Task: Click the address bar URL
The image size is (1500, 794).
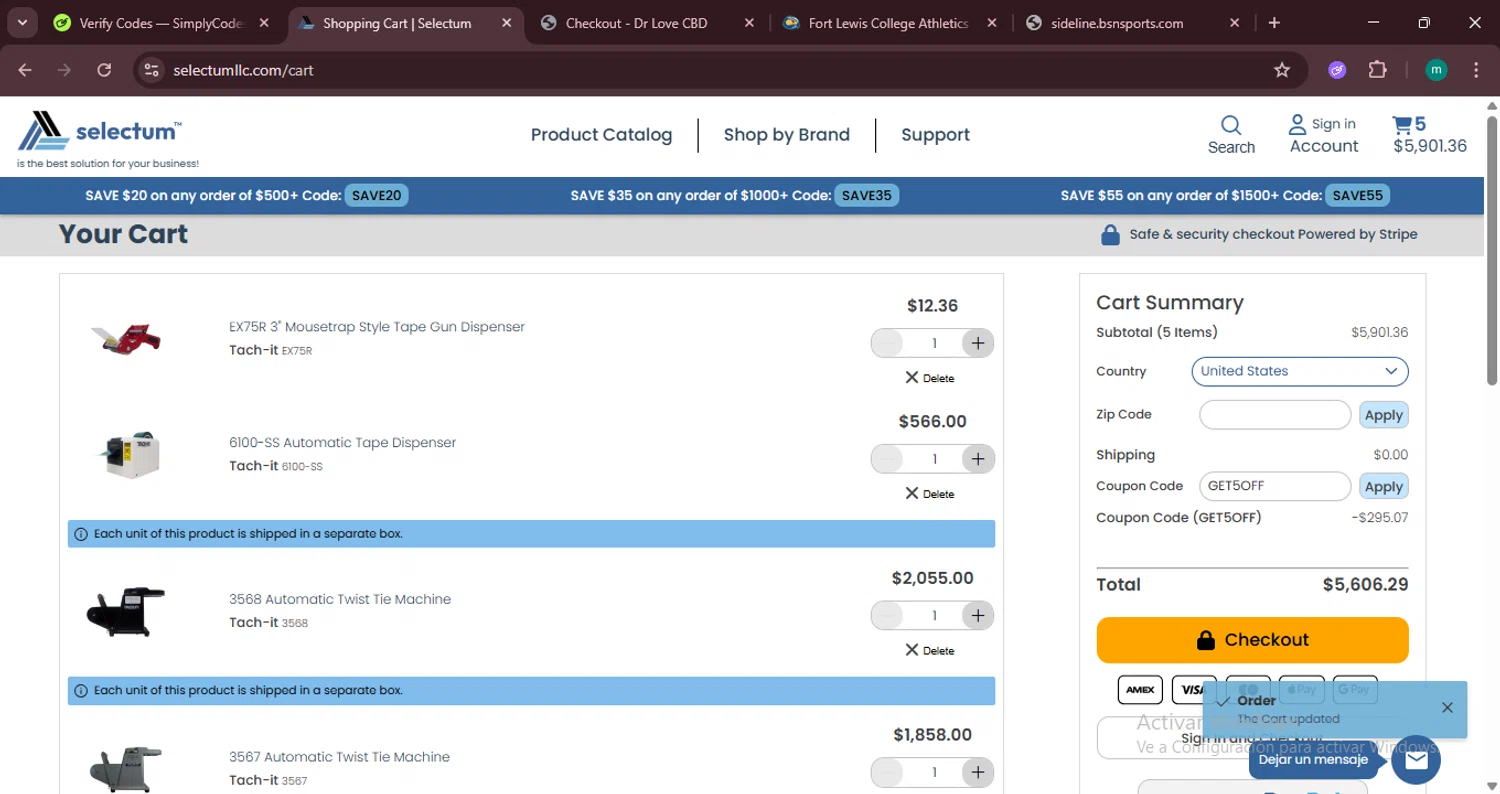Action: (243, 70)
